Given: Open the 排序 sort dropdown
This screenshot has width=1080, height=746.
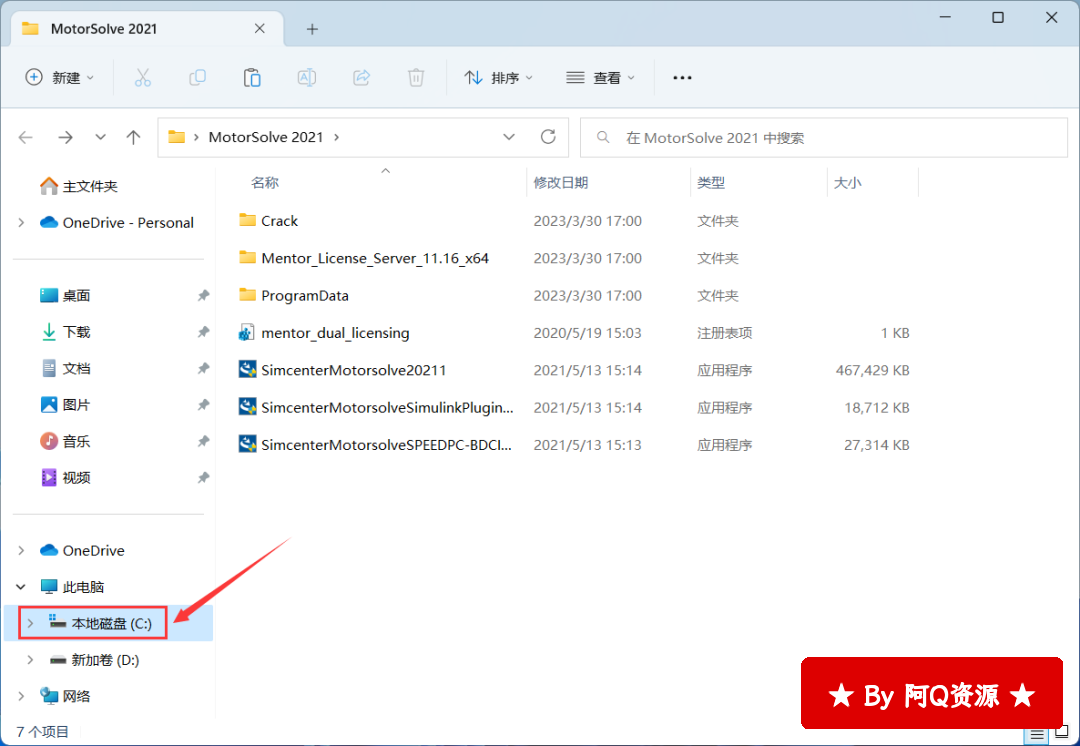Looking at the screenshot, I should [x=499, y=78].
